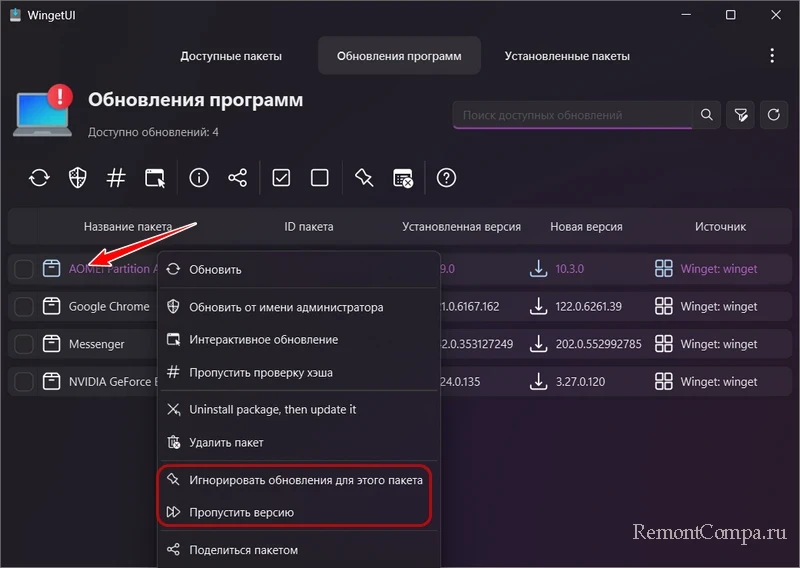Open the manage ignored updates toolbar icon
This screenshot has width=800, height=568.
[x=403, y=178]
